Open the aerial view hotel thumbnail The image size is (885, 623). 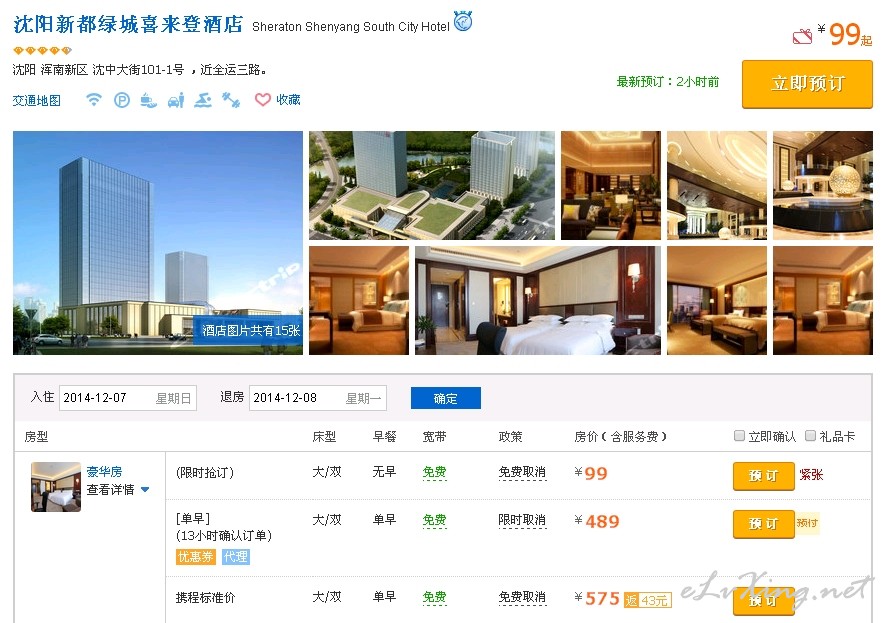432,186
